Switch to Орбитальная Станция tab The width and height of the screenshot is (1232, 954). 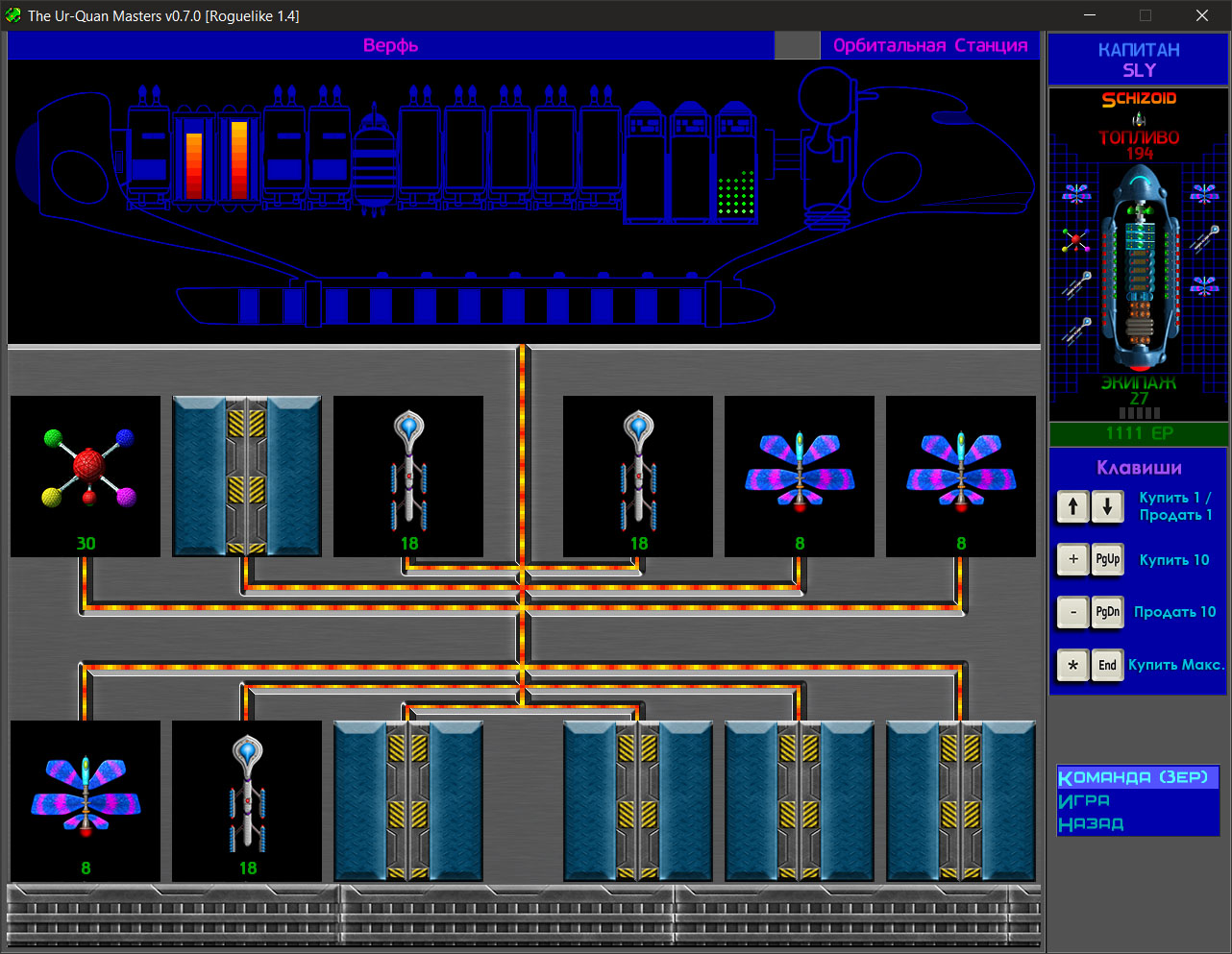pos(930,45)
